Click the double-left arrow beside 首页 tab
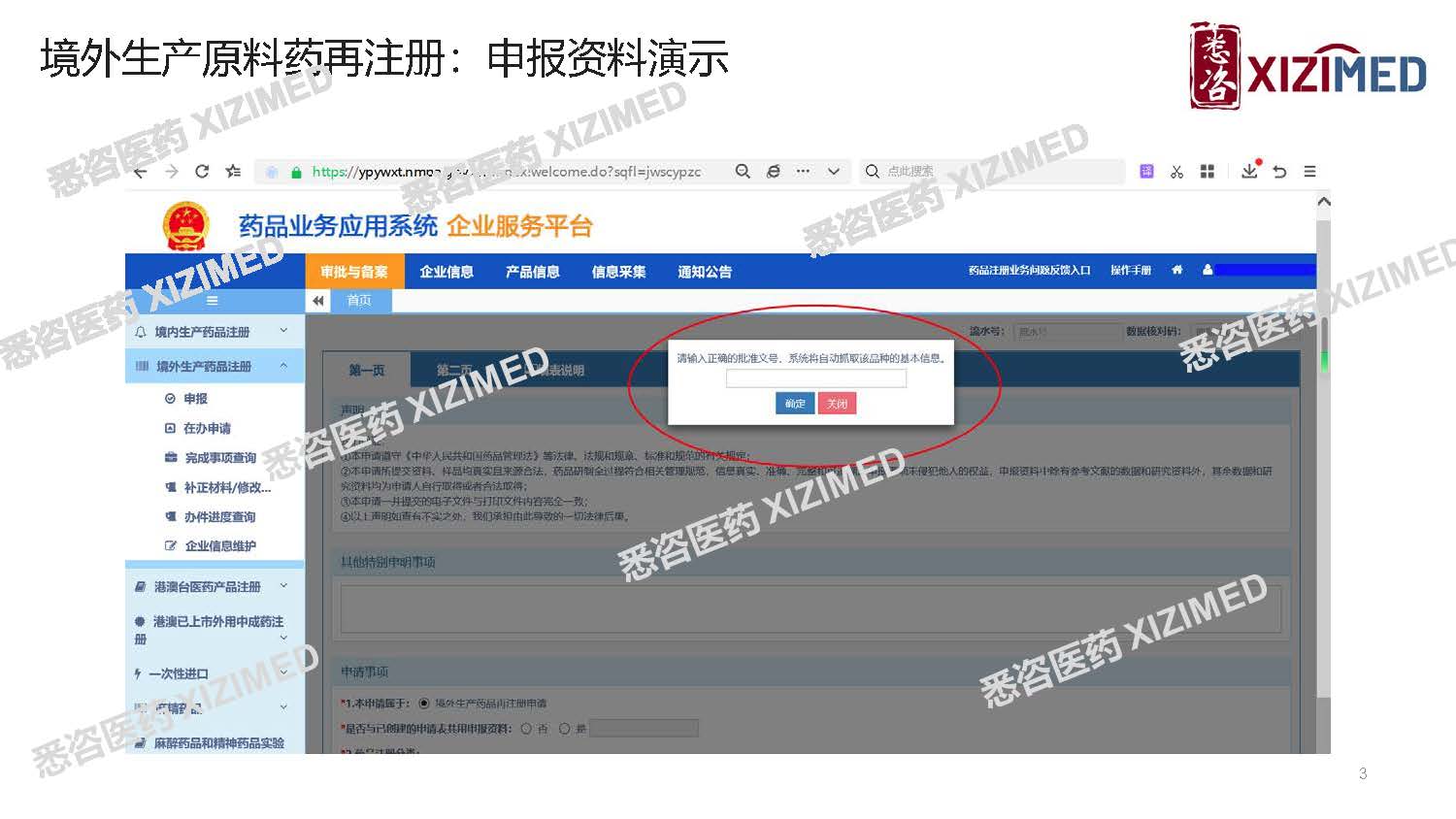1456x819 pixels. pos(317,301)
